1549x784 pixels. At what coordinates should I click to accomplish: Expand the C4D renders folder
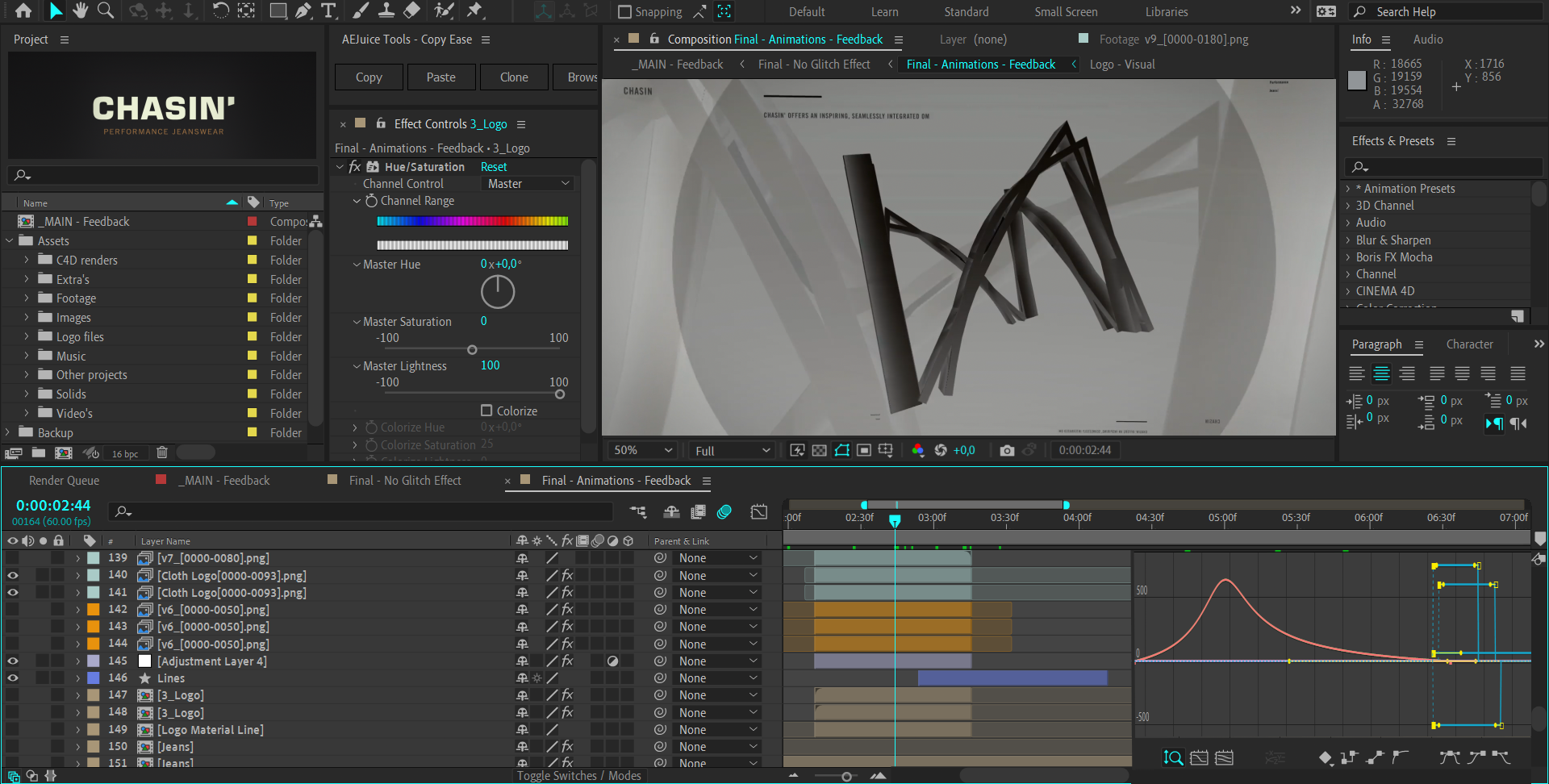click(x=27, y=260)
